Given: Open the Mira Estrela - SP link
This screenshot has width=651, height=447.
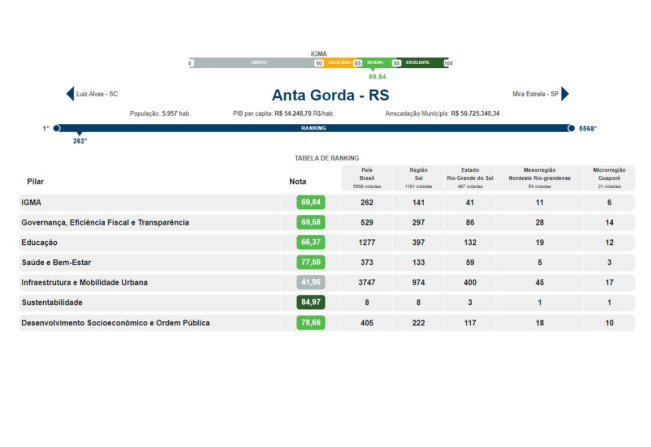Looking at the screenshot, I should tap(534, 94).
